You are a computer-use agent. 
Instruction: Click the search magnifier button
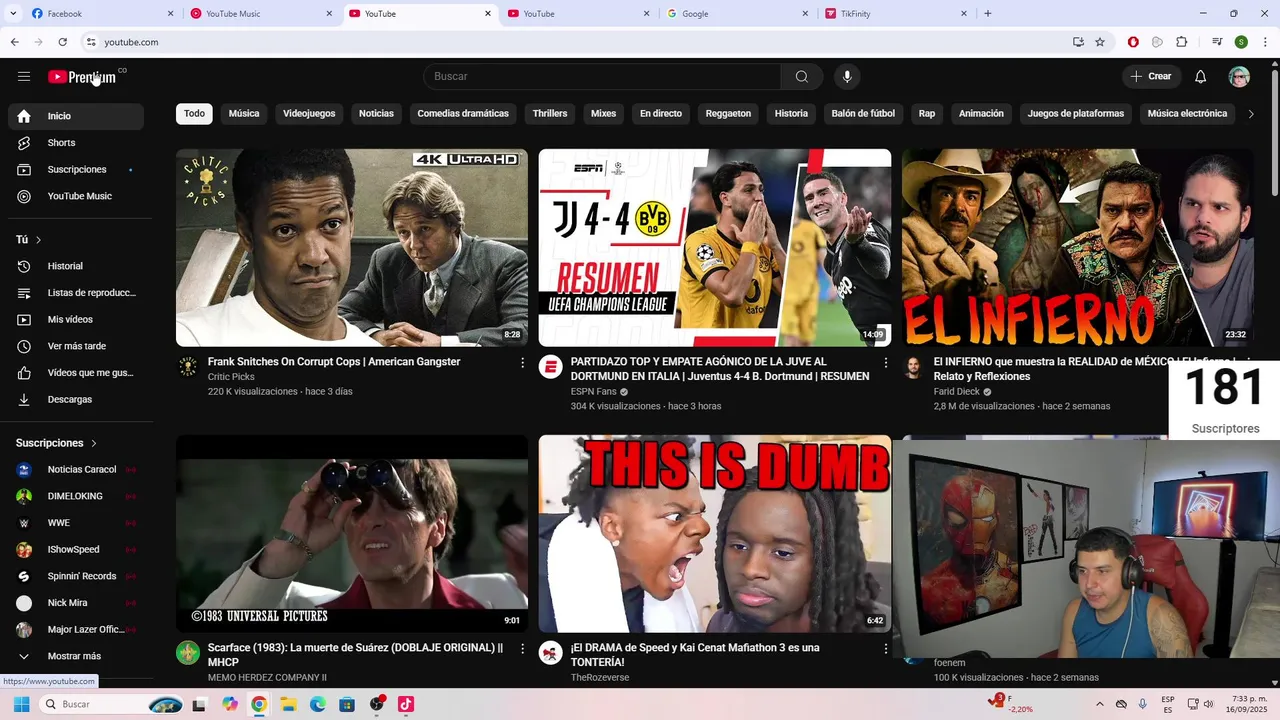[x=801, y=76]
